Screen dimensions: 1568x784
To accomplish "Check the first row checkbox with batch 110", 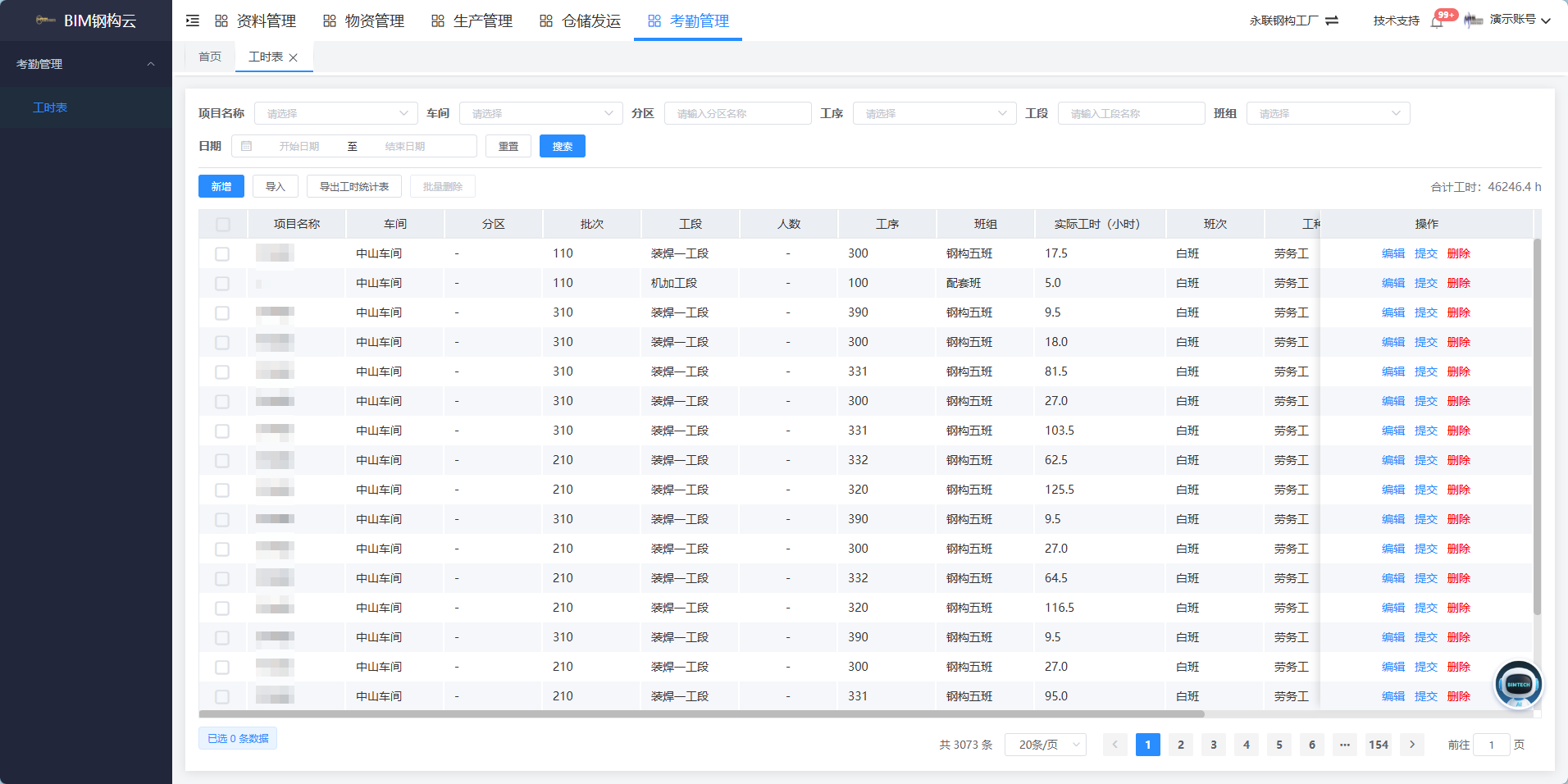I will (x=222, y=254).
